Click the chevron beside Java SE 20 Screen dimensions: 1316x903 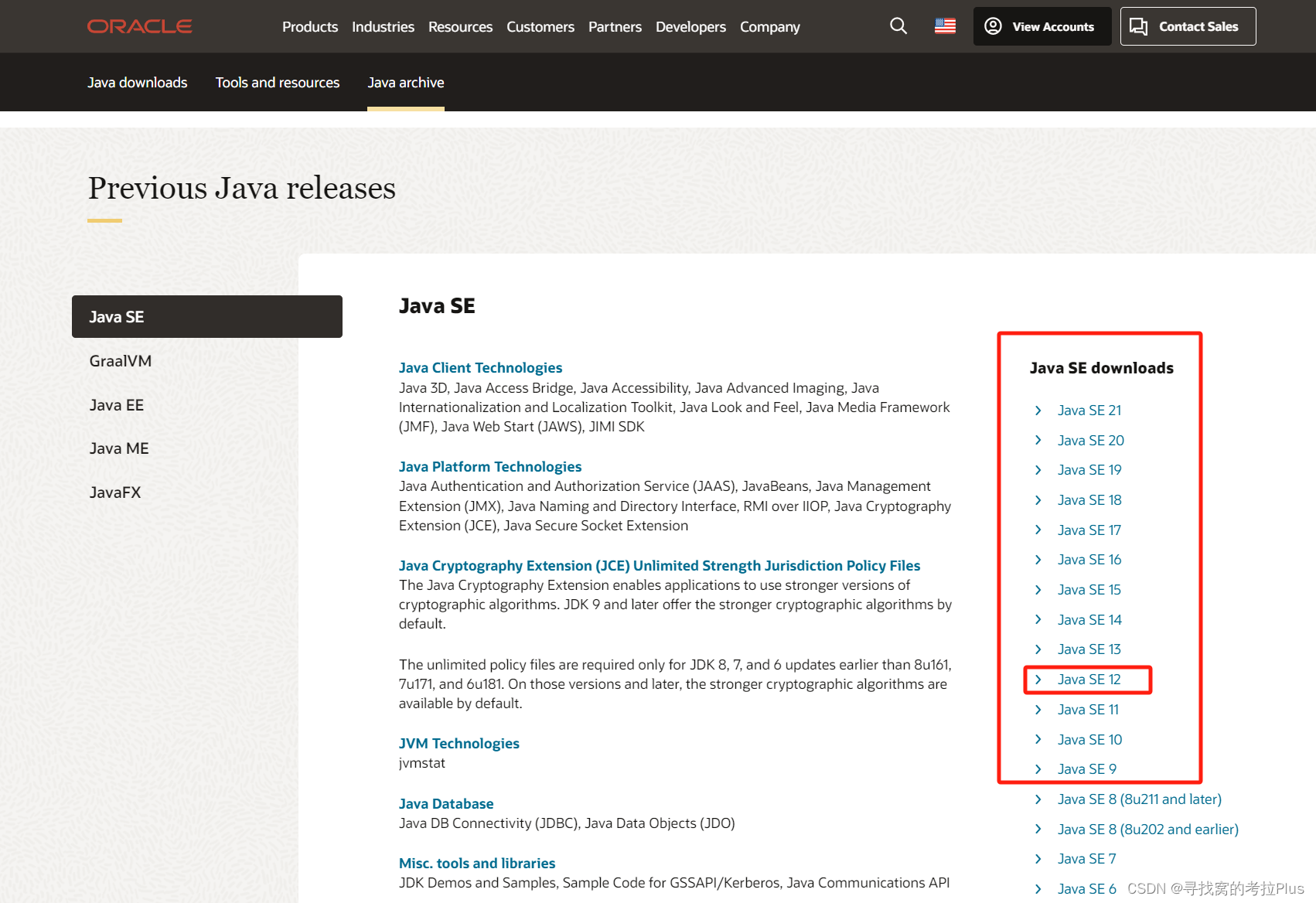pyautogui.click(x=1038, y=440)
